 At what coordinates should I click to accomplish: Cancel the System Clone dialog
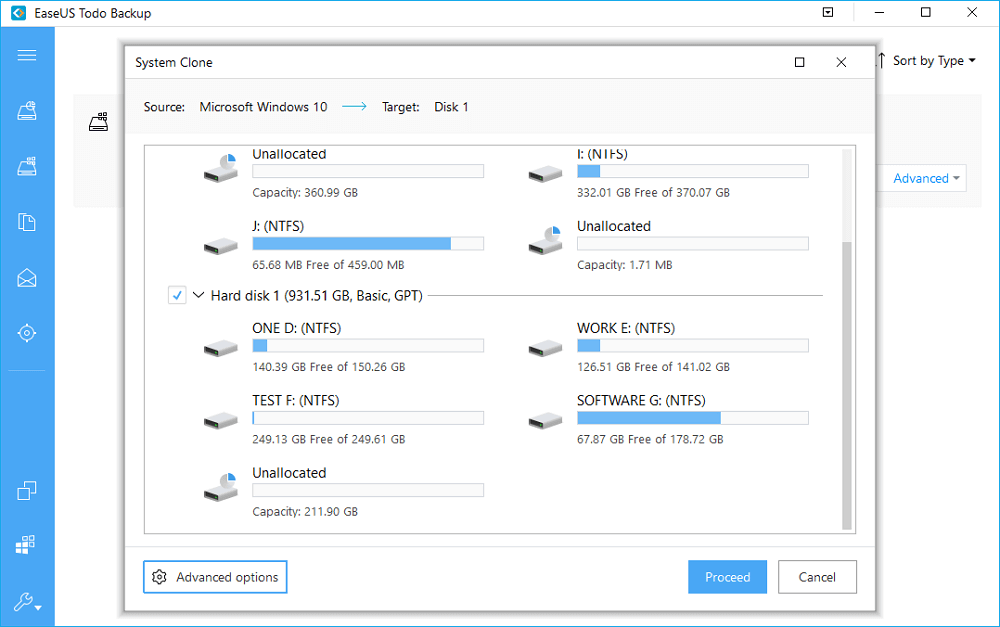coord(817,577)
